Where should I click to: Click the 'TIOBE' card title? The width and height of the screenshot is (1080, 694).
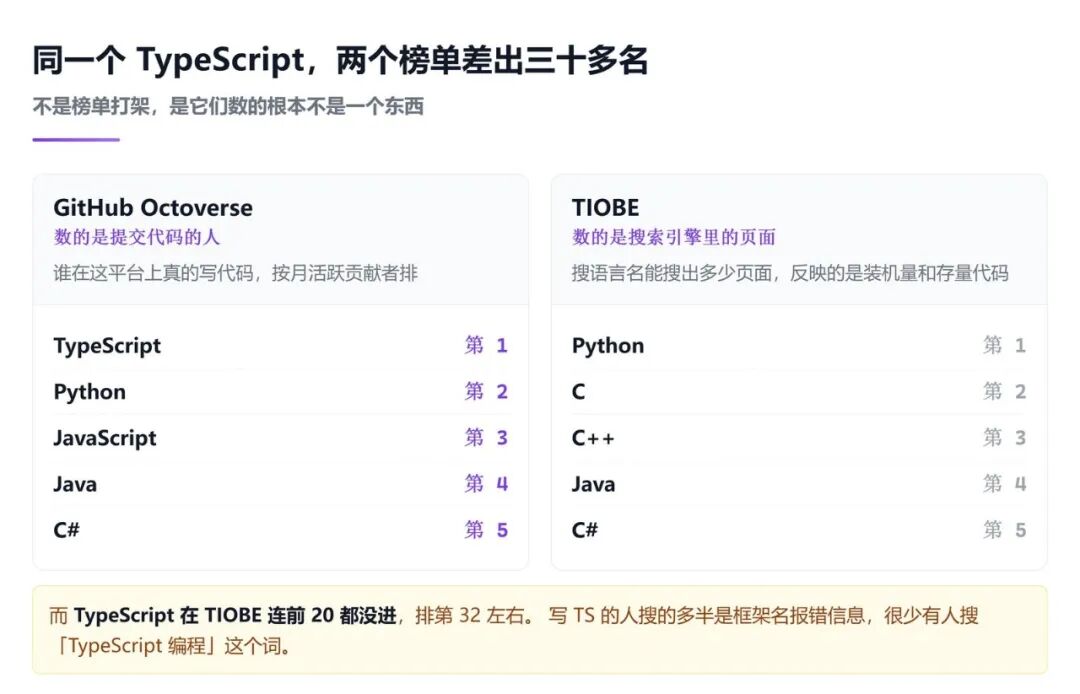coord(605,207)
